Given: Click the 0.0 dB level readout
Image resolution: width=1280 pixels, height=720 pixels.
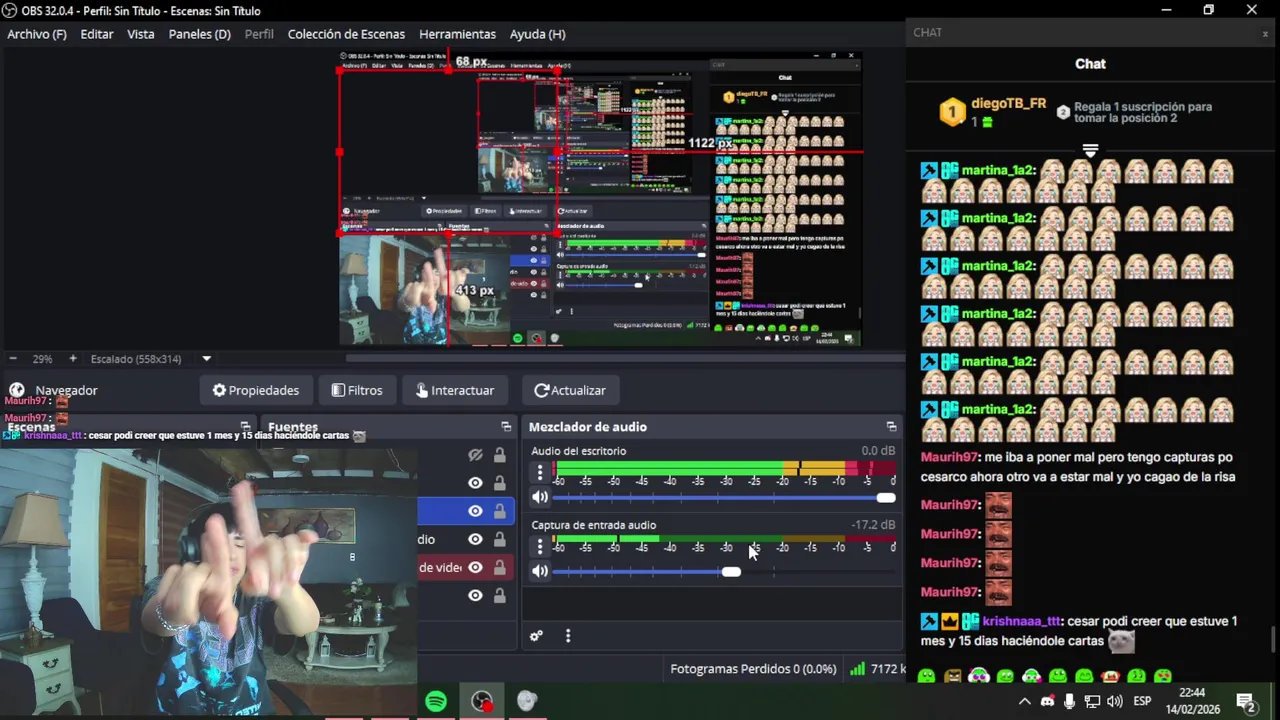Looking at the screenshot, I should (878, 451).
